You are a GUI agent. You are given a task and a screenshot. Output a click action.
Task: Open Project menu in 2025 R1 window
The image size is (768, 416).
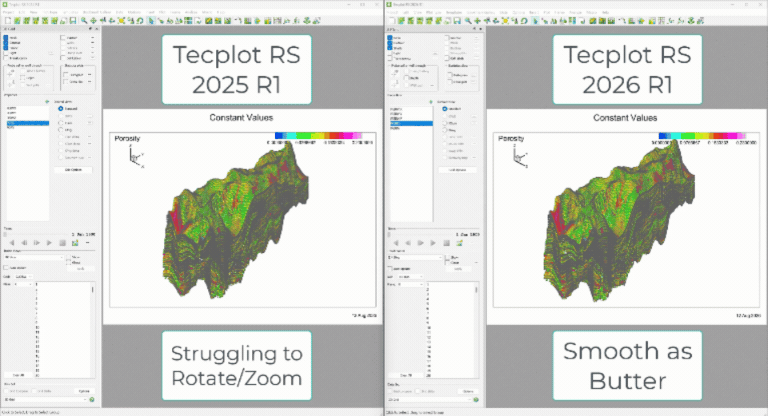coord(9,12)
